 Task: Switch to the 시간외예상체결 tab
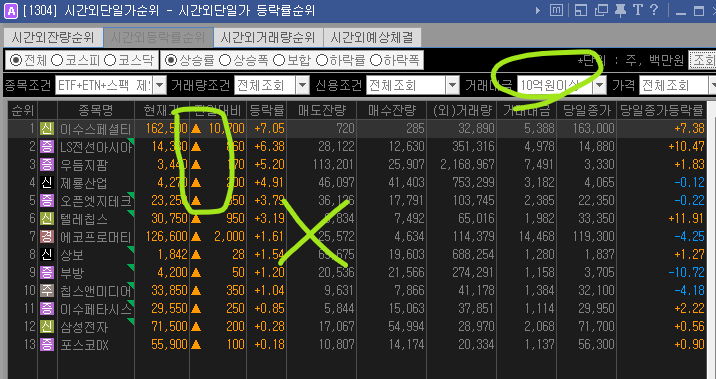point(372,37)
